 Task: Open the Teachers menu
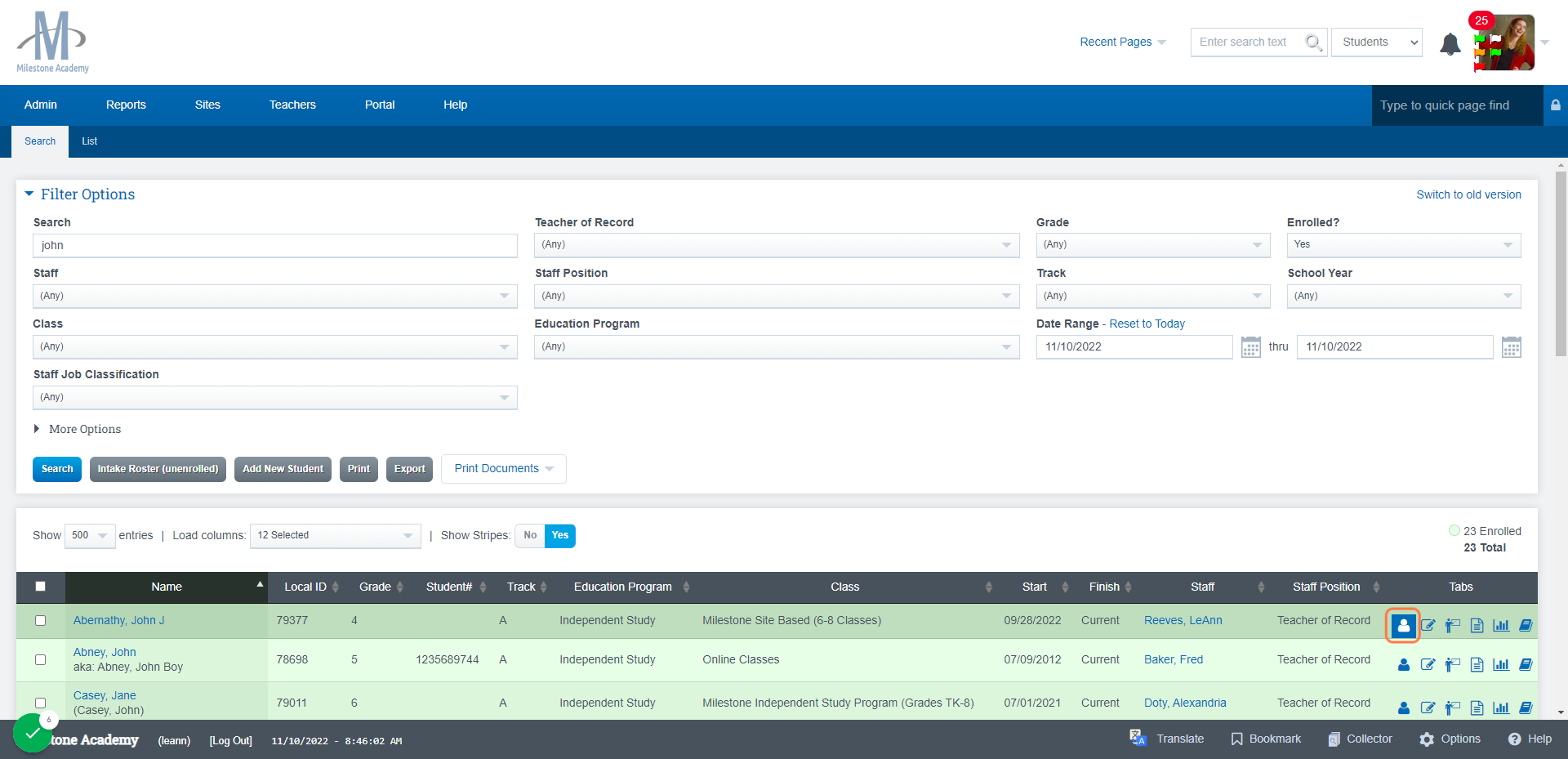pyautogui.click(x=292, y=105)
